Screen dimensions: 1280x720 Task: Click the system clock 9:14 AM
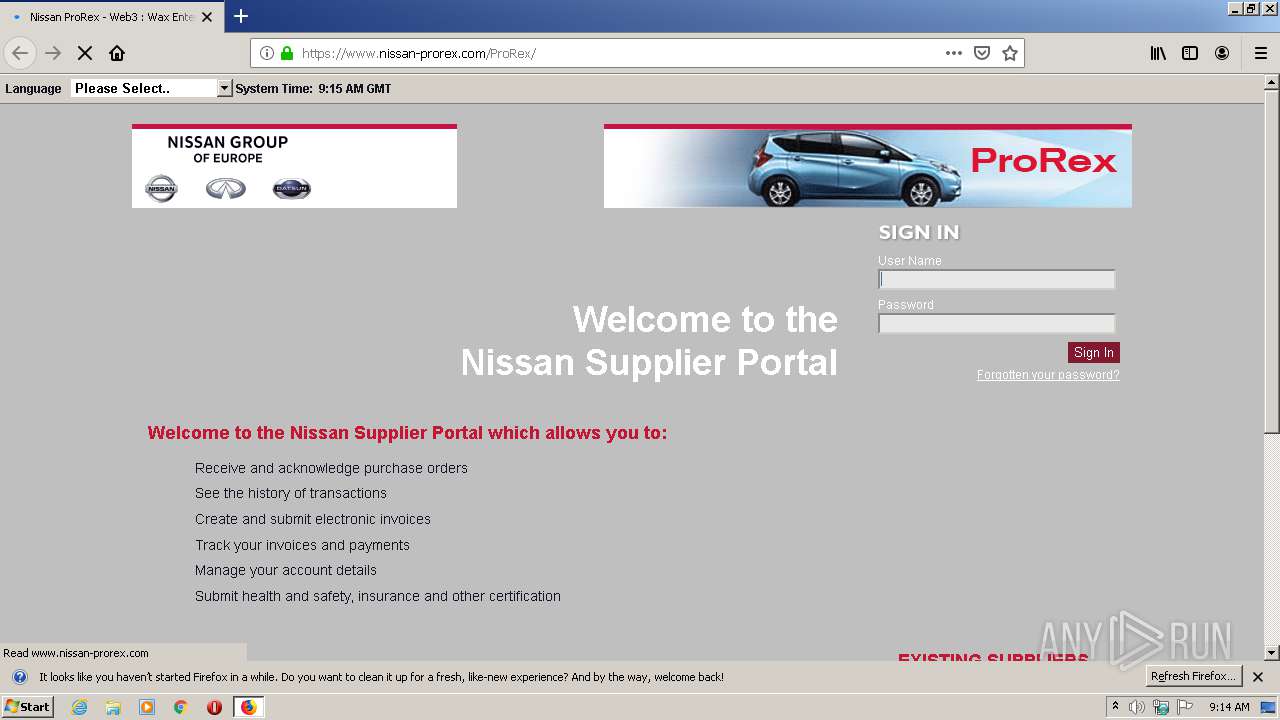(x=1229, y=707)
